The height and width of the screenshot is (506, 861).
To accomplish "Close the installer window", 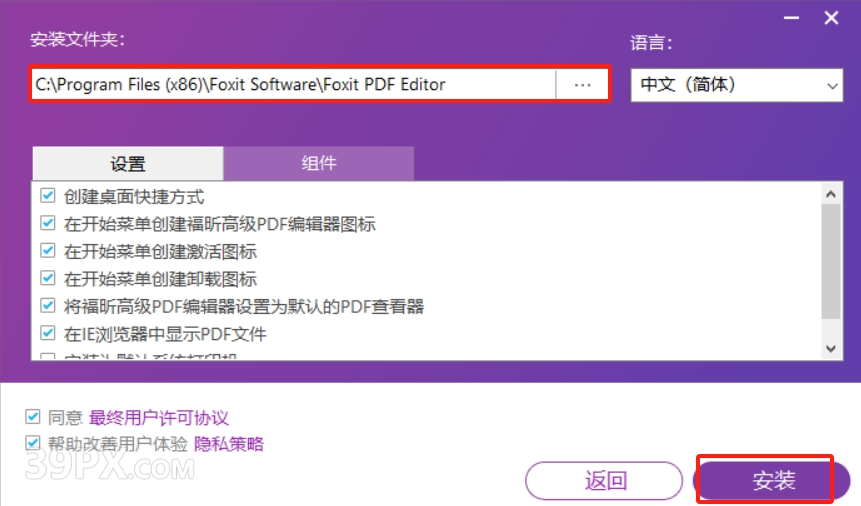I will 831,18.
